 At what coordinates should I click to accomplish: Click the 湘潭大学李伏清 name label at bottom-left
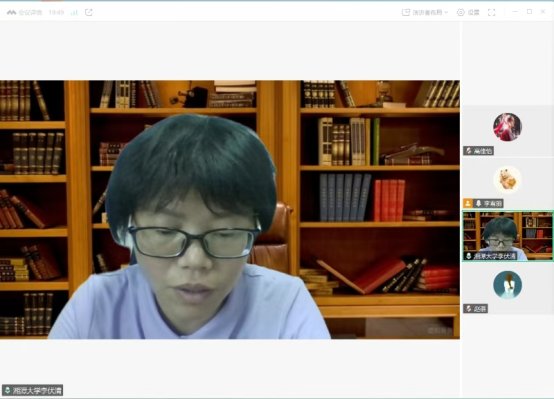click(37, 390)
